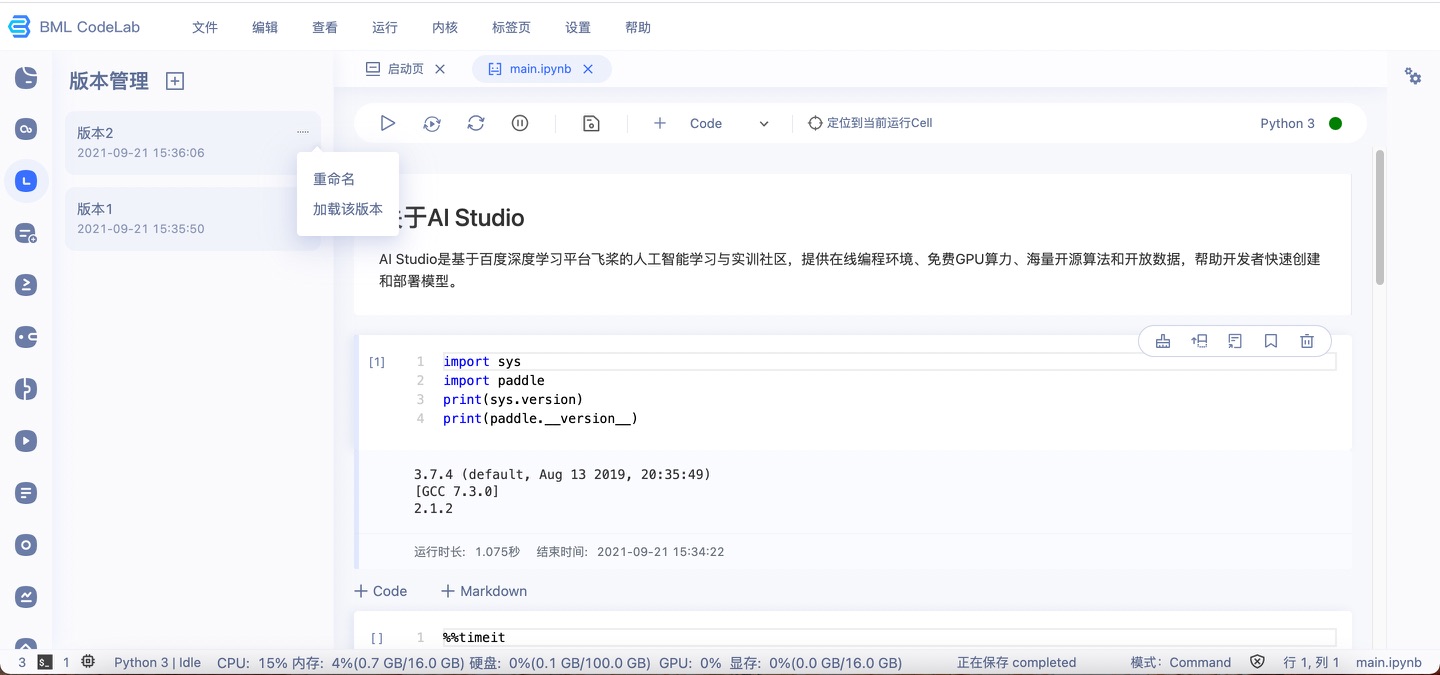Open the sidebar icon below the terminal icon
This screenshot has width=1440, height=675.
[x=26, y=337]
